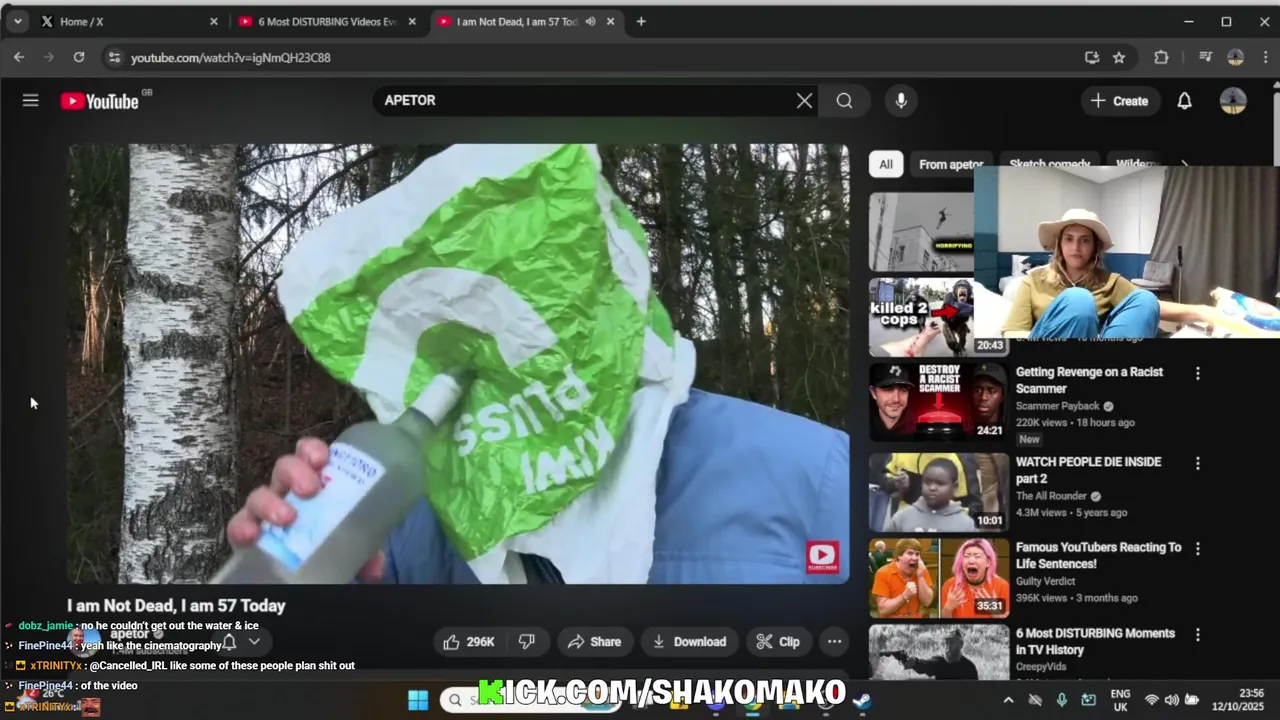This screenshot has height=720, width=1280.
Task: Open options for Racist Scammer video
Action: (x=1197, y=373)
